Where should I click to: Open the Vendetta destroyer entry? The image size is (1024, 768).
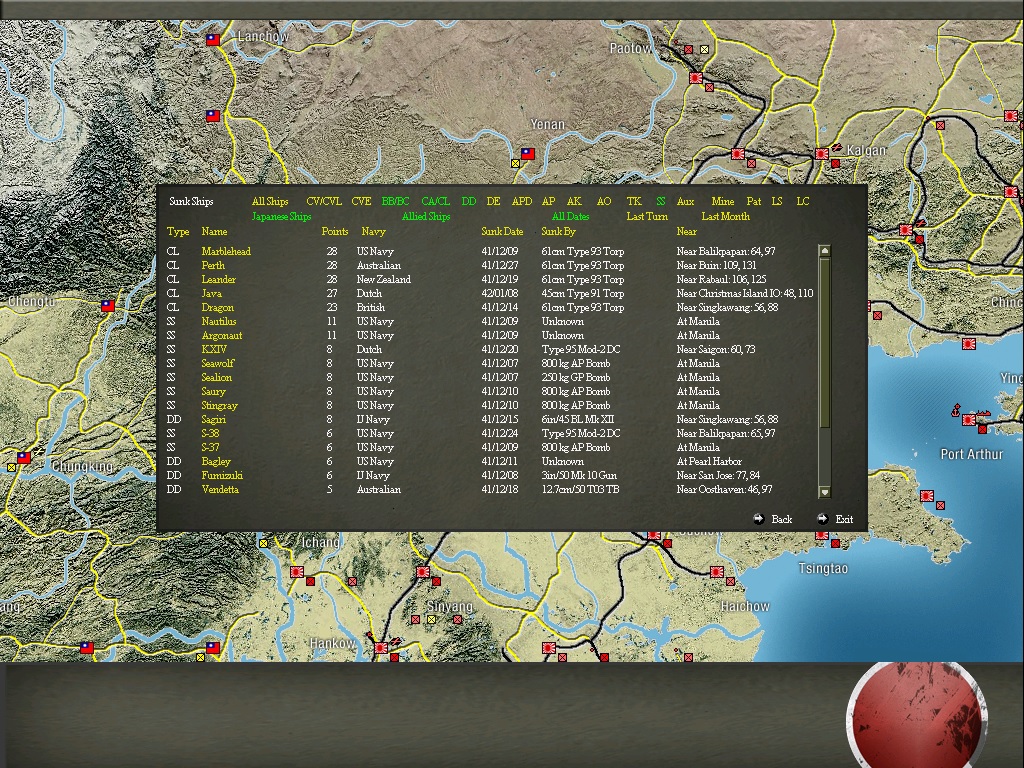(220, 489)
